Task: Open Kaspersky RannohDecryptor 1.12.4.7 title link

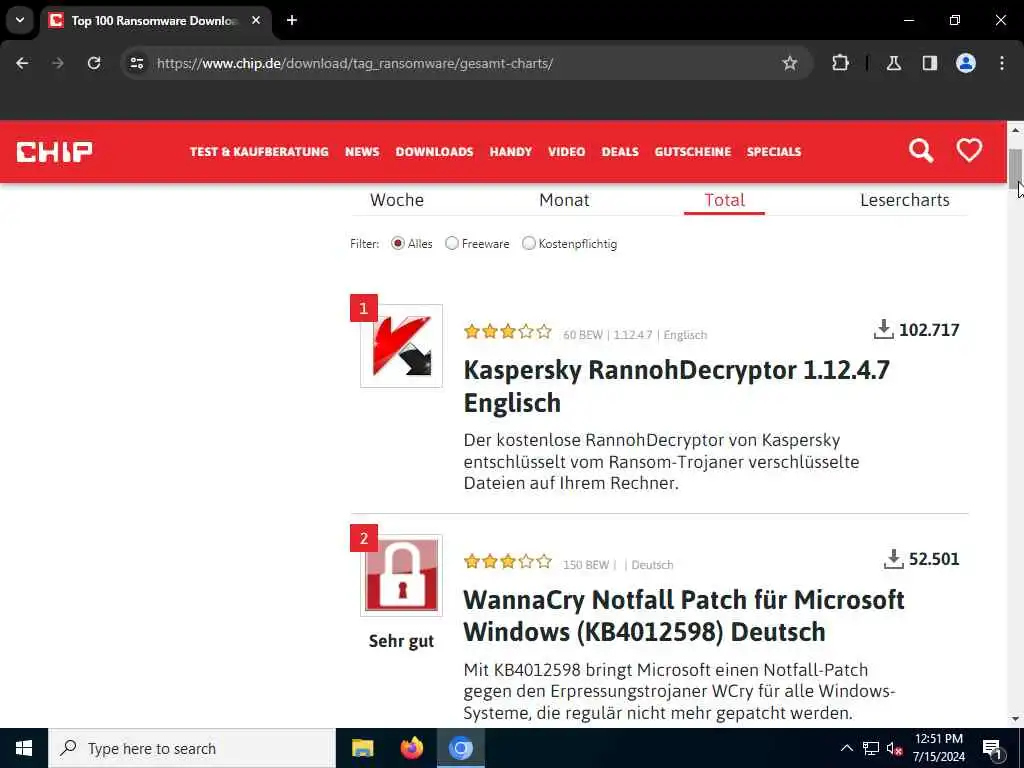Action: (677, 386)
